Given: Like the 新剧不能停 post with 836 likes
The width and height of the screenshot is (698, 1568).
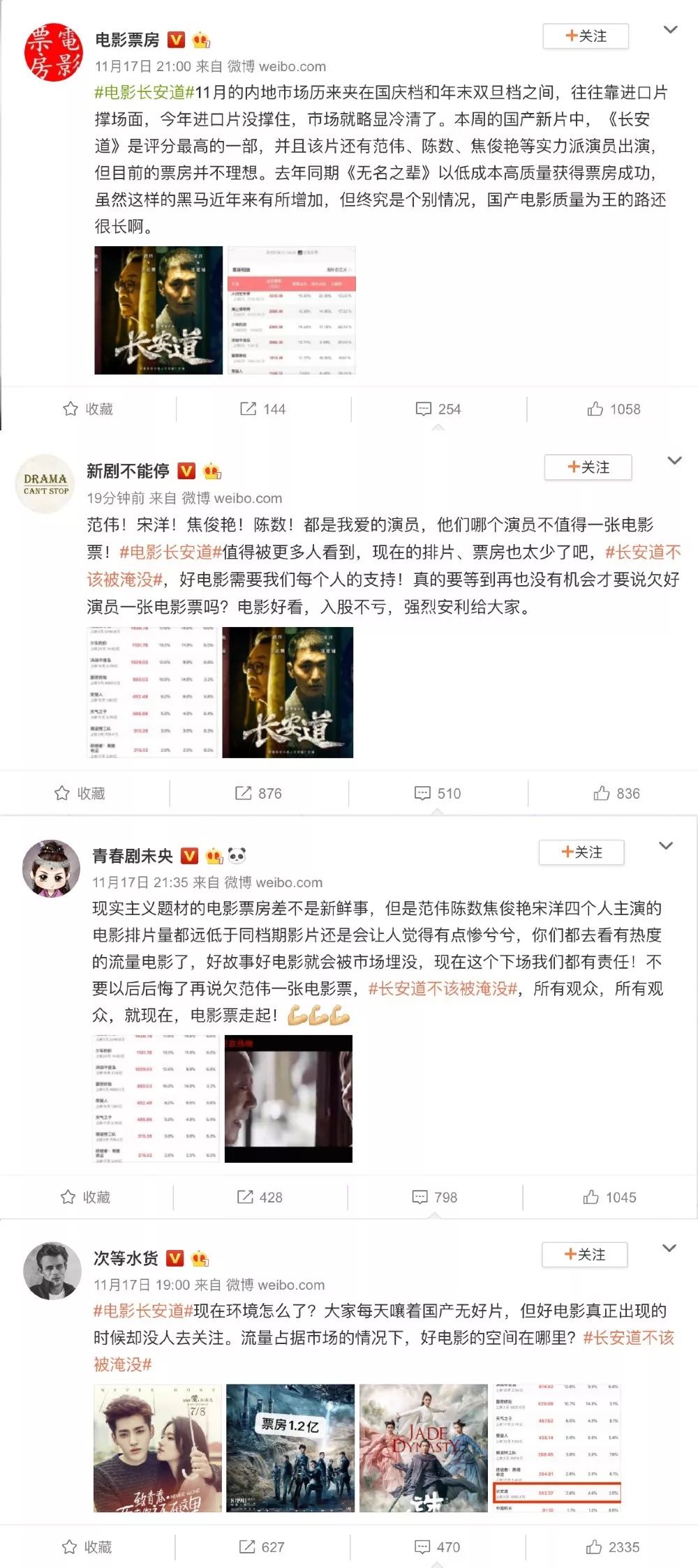Looking at the screenshot, I should pyautogui.click(x=617, y=793).
